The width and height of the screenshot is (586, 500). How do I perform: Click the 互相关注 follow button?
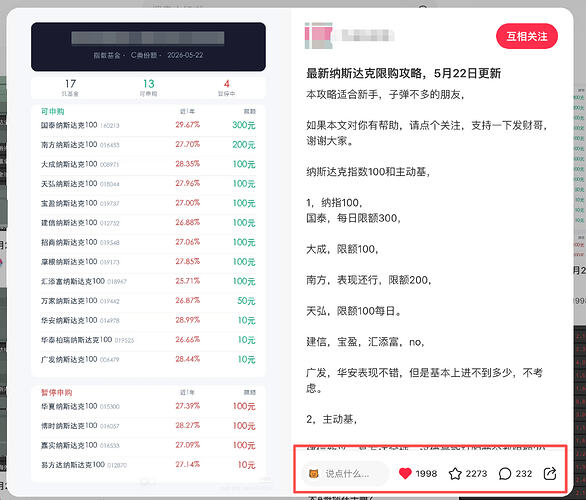click(527, 36)
